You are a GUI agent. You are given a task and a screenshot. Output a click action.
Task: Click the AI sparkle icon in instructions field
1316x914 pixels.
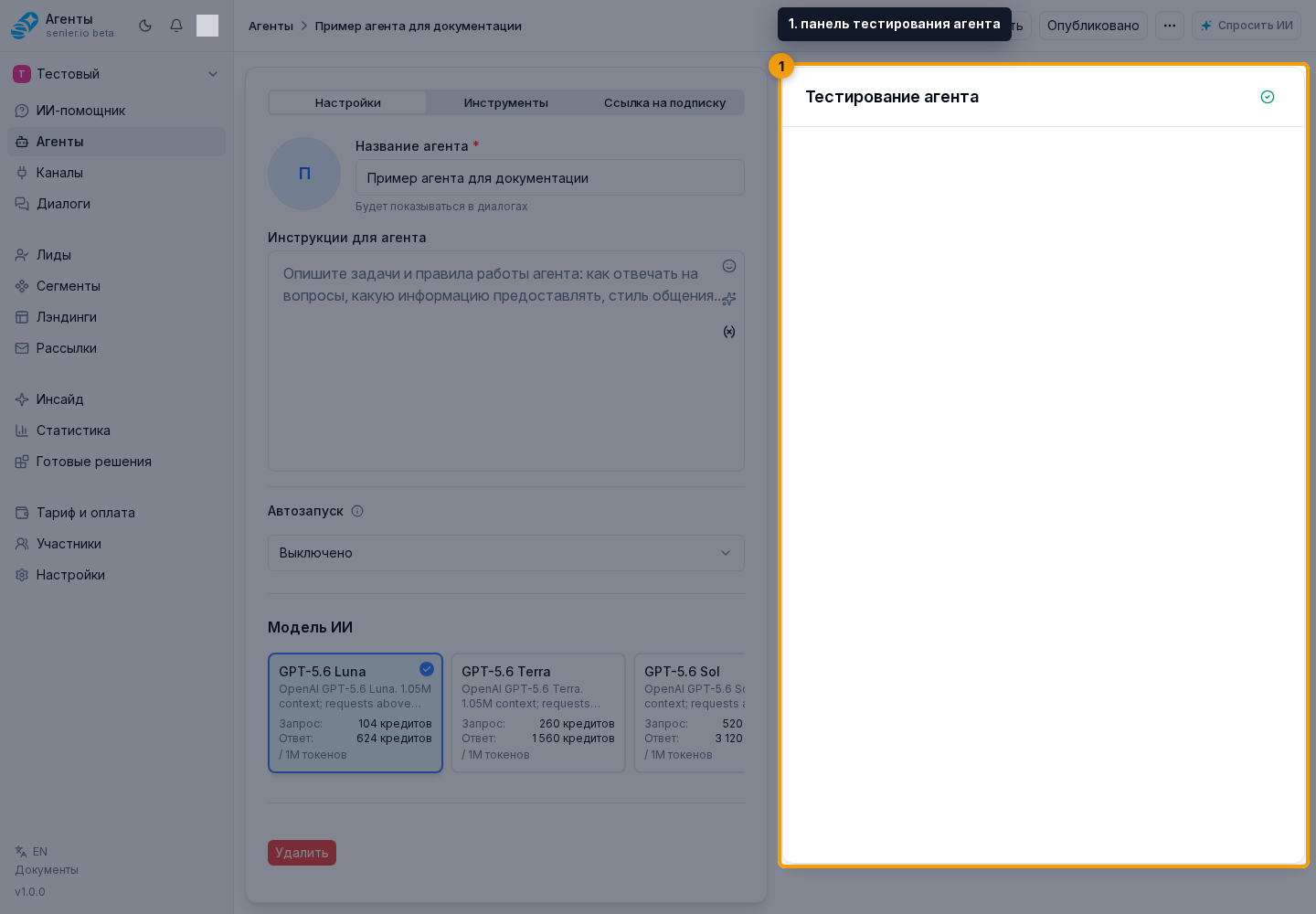pyautogui.click(x=729, y=299)
